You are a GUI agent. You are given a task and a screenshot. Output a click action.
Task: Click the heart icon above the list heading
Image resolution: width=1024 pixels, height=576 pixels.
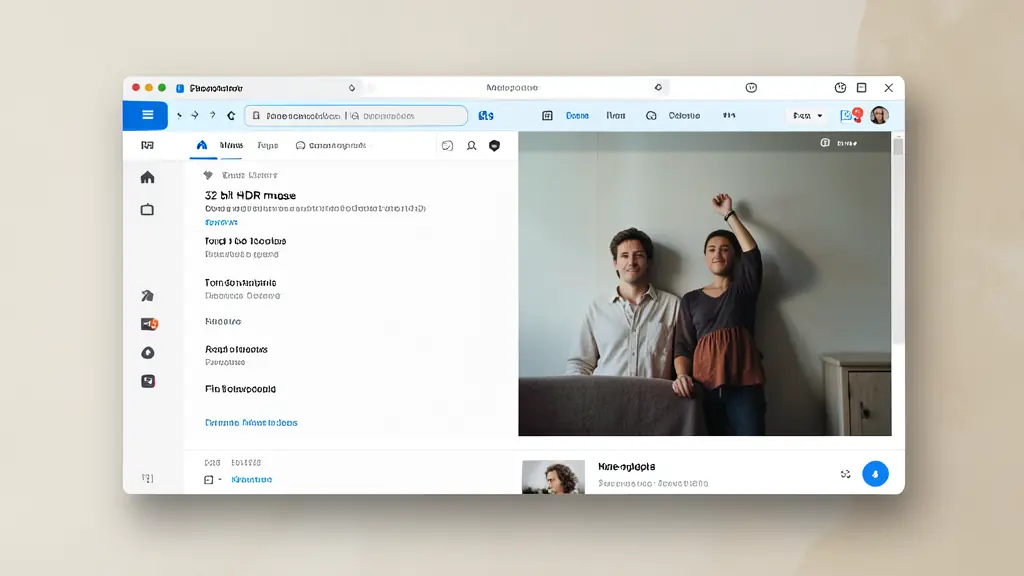(208, 175)
